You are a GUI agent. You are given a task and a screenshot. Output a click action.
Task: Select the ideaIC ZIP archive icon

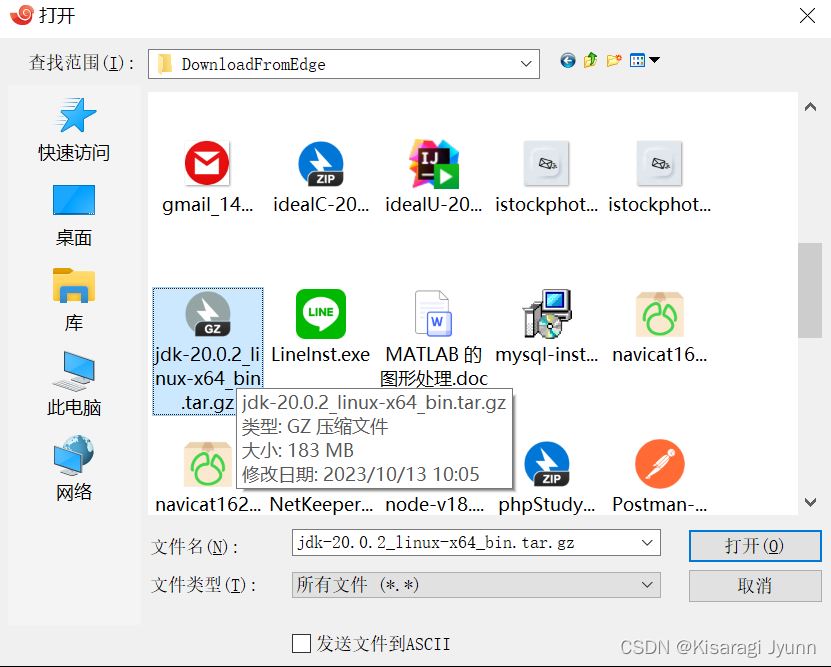pos(321,164)
